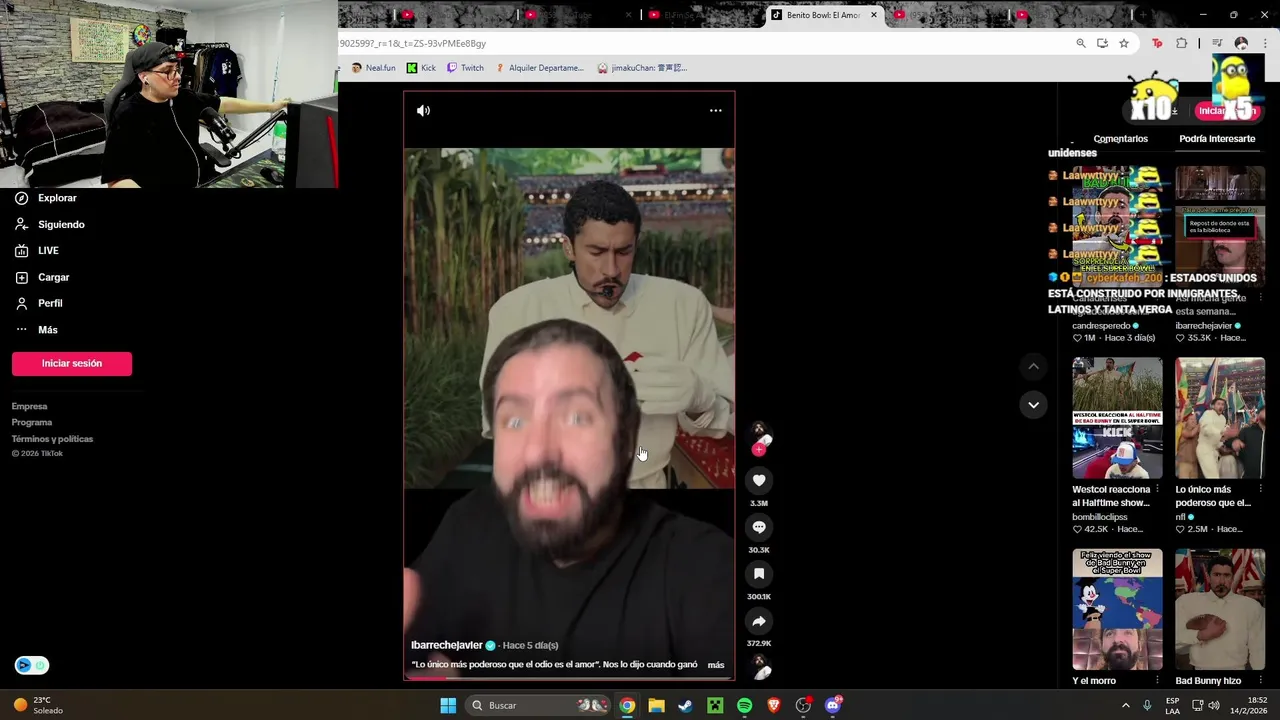Open the install-page icon in address bar
This screenshot has width=1280, height=720.
1102,44
